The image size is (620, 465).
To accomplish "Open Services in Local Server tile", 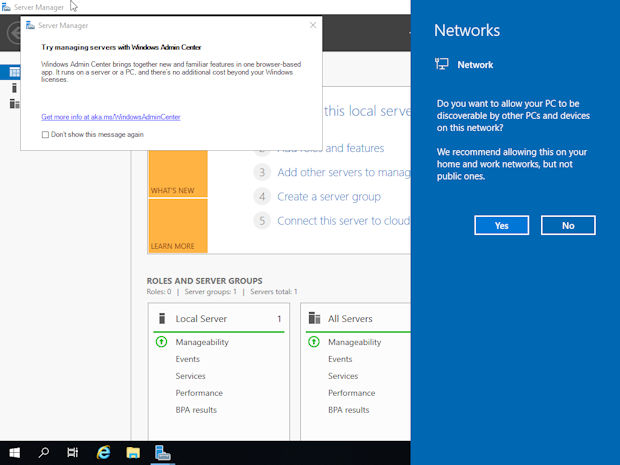I will point(190,376).
